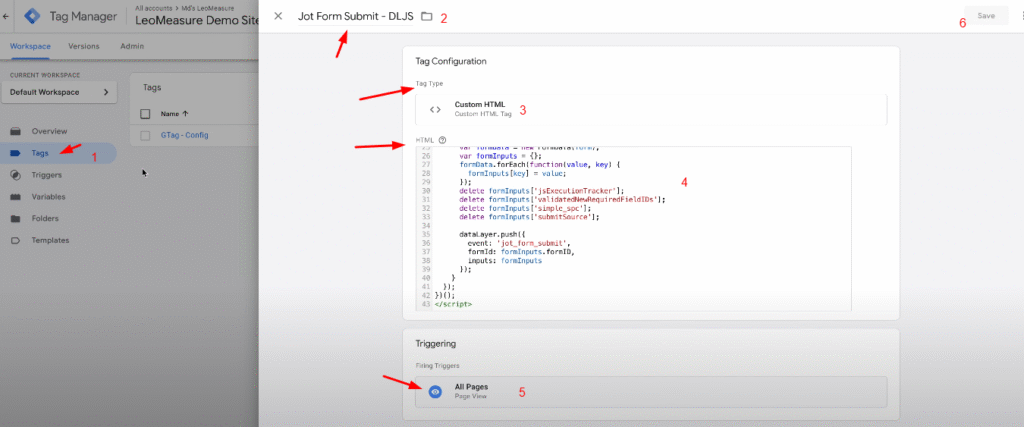Open the All Pages firing trigger
The image size is (1024, 427).
(651, 392)
